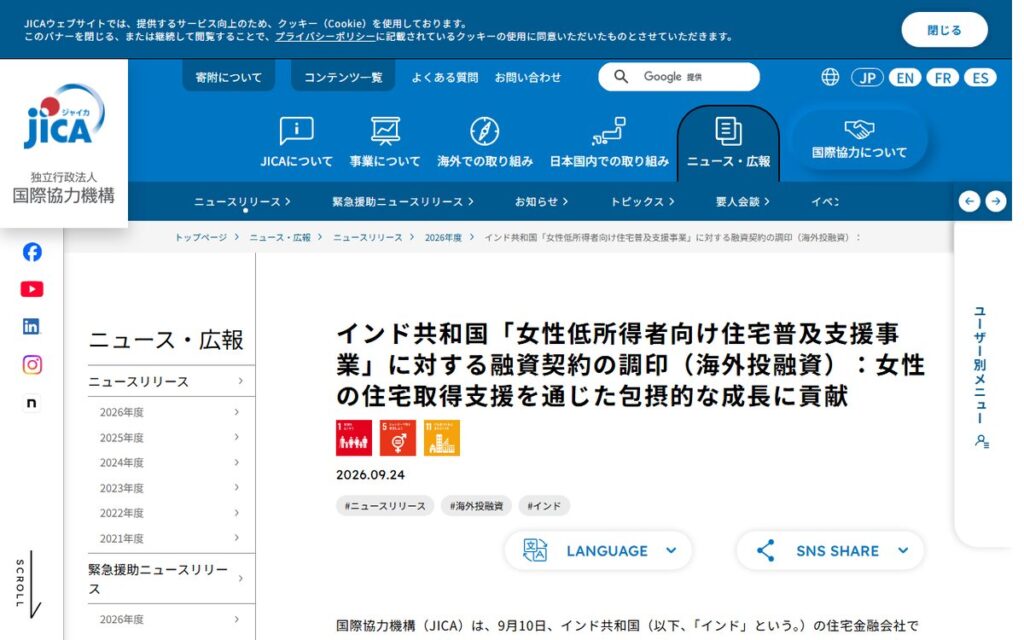This screenshot has height=640, width=1024.
Task: Click SDG goal 5 gender equality icon
Action: pos(398,438)
